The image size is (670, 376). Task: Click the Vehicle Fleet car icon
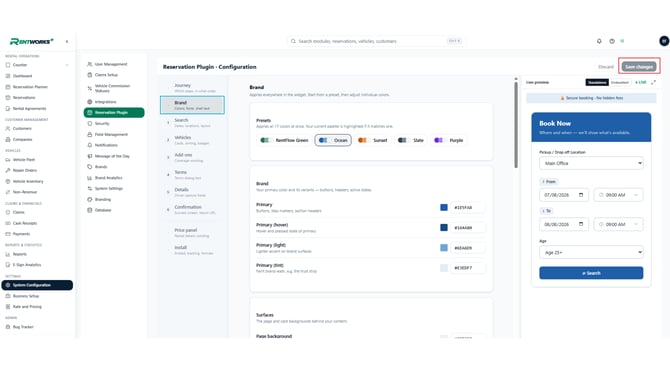[8, 159]
